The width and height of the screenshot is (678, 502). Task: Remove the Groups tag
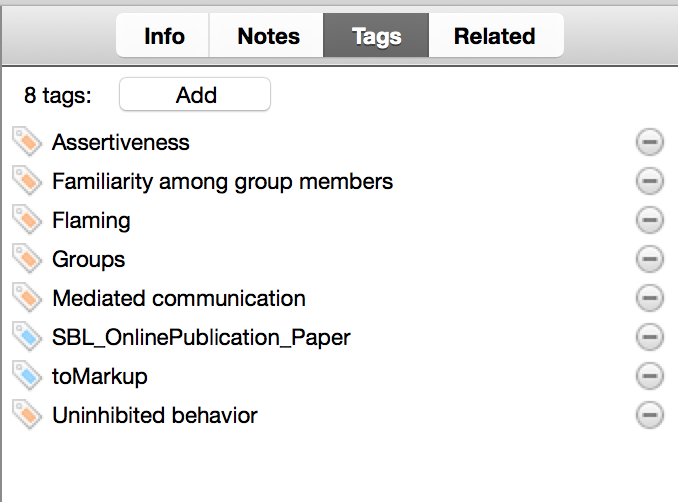click(649, 260)
